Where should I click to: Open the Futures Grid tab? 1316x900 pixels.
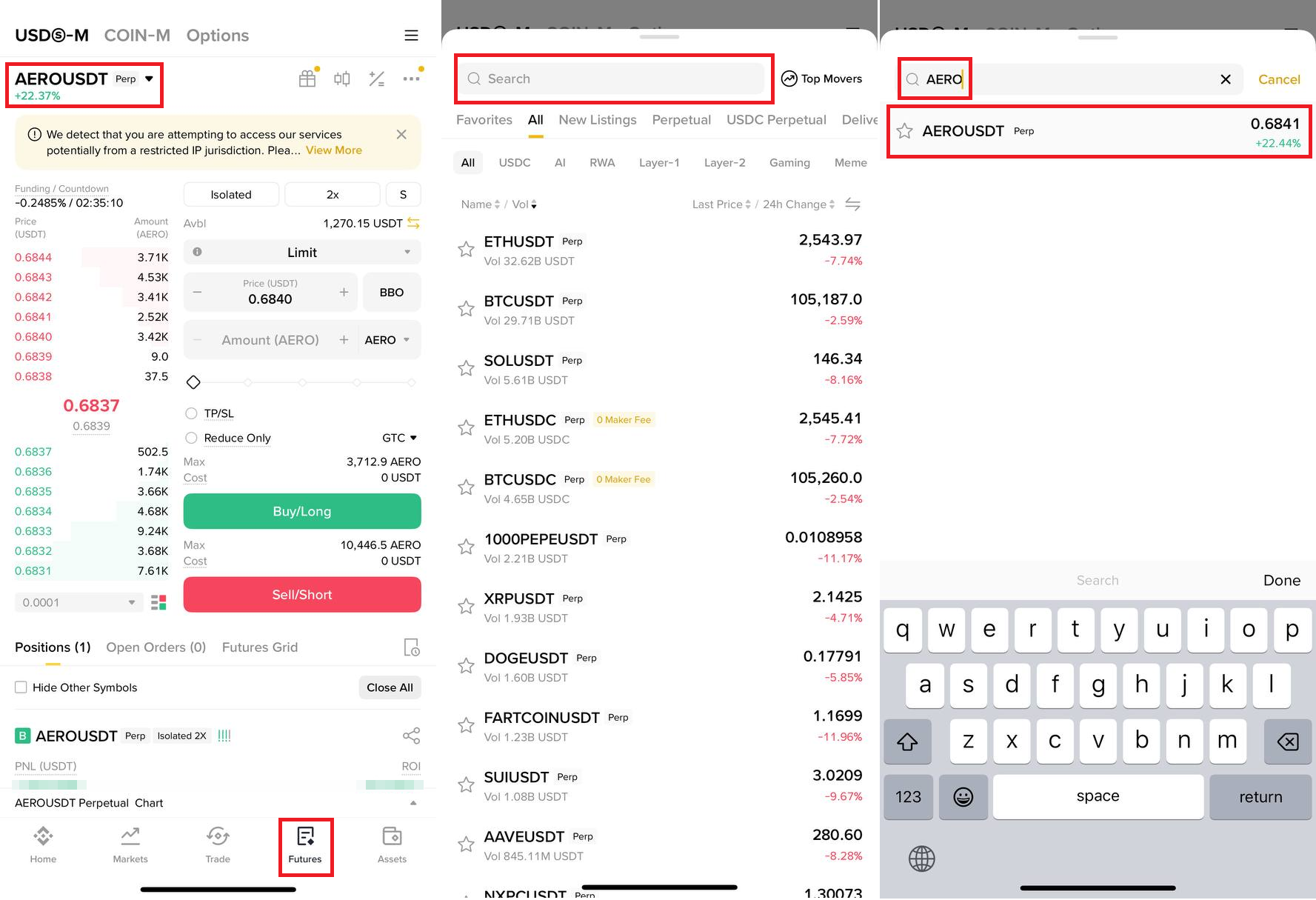(x=260, y=647)
